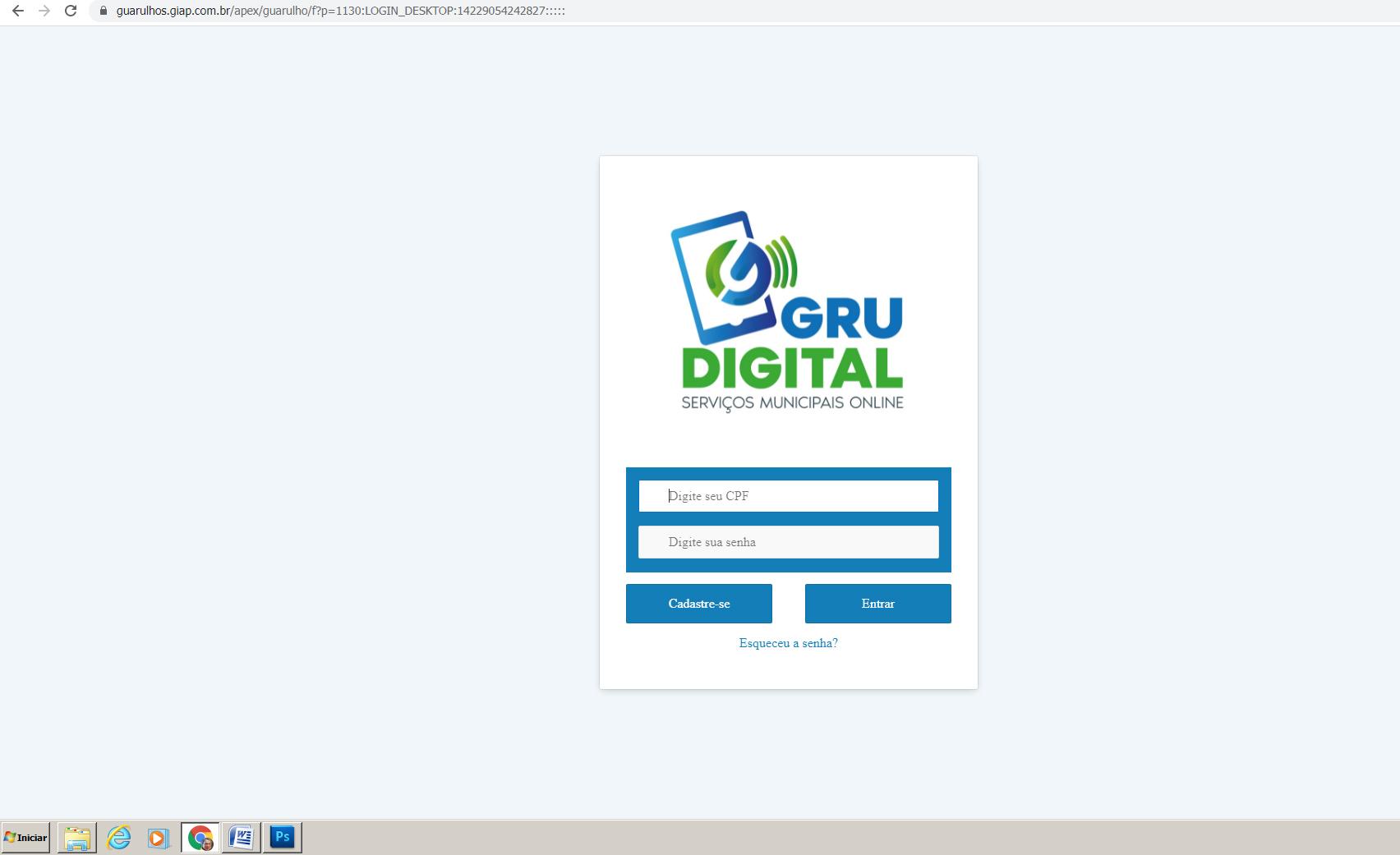
Task: Open the 'Esqueceu a senha?' link
Action: [x=788, y=643]
